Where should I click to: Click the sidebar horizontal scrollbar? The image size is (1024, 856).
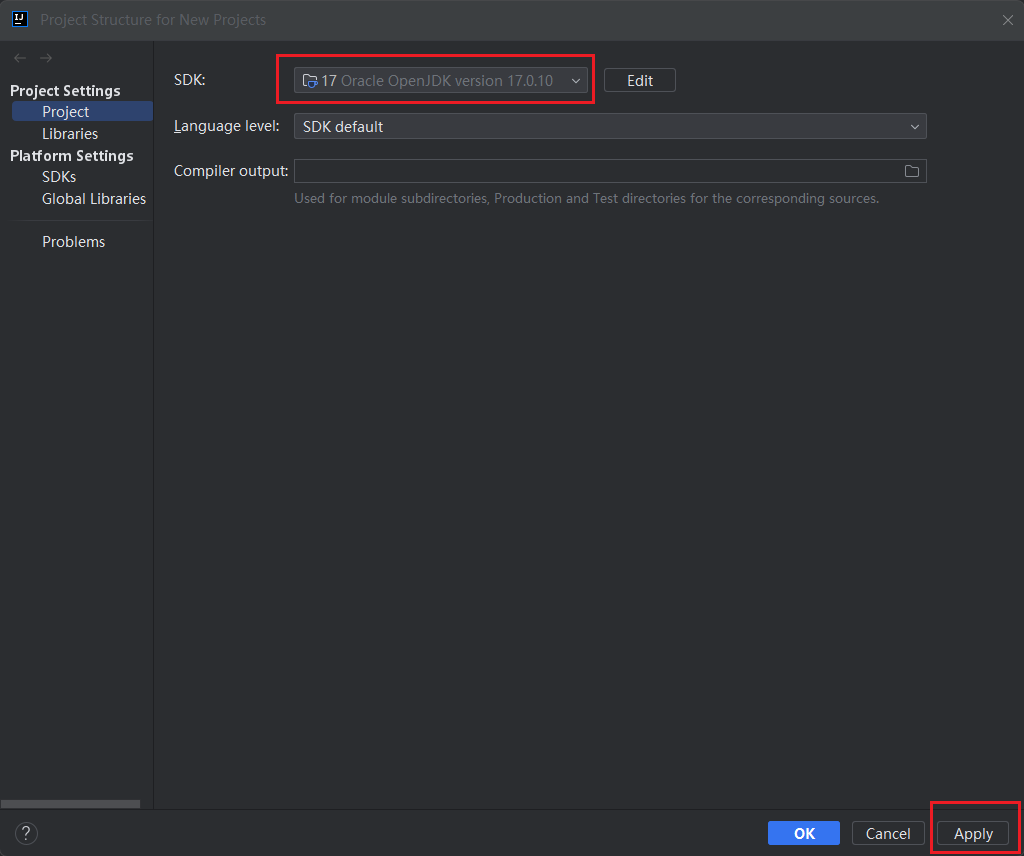click(x=71, y=804)
